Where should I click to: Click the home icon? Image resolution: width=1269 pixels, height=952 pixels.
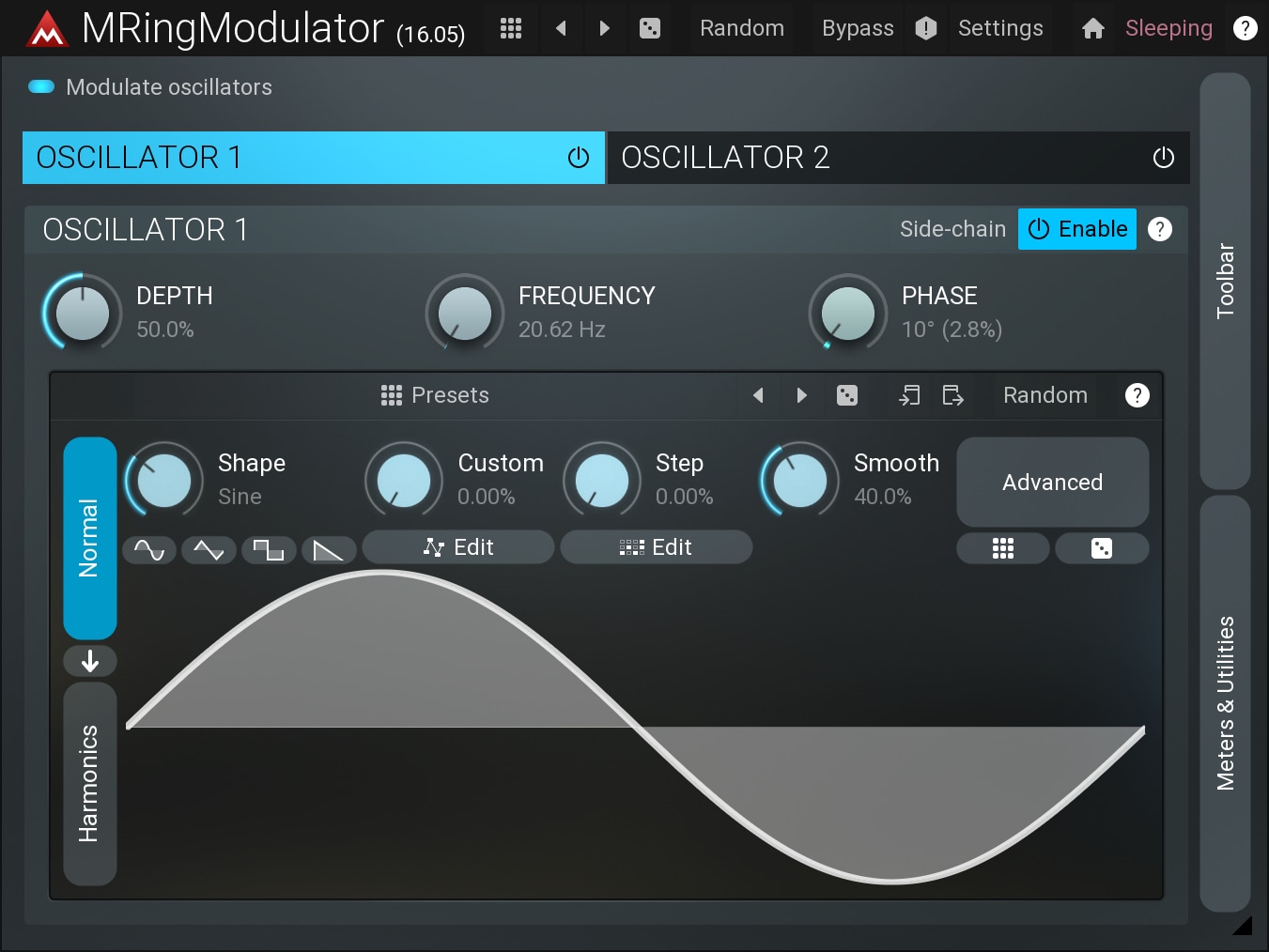click(1092, 29)
